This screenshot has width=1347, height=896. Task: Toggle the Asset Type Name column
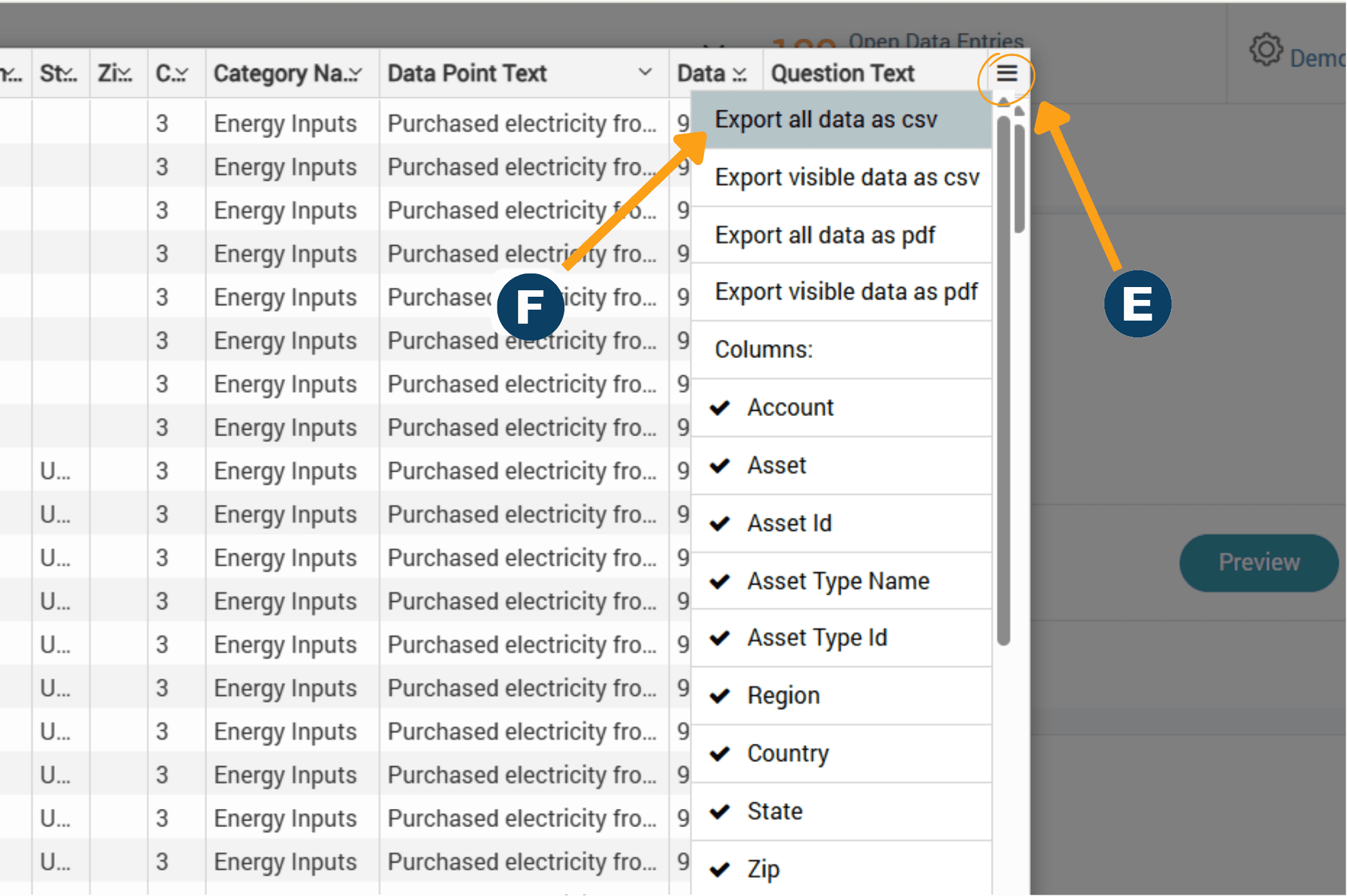point(841,581)
